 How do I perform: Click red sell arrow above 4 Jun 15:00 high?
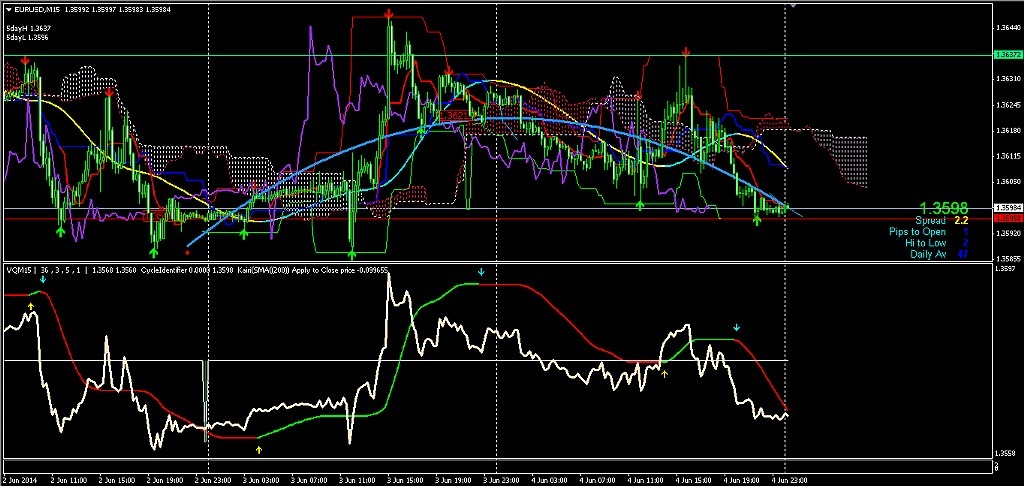(x=686, y=52)
